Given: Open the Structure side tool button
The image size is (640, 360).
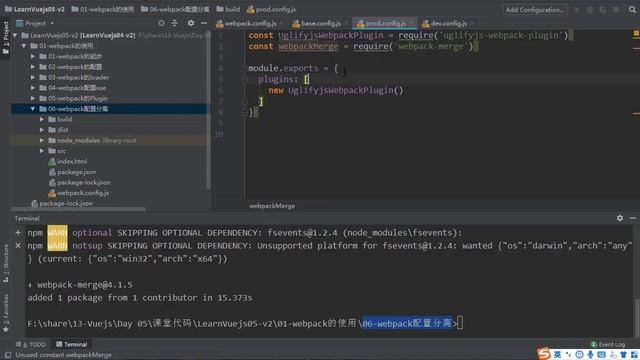Looking at the screenshot, I should (x=6, y=264).
